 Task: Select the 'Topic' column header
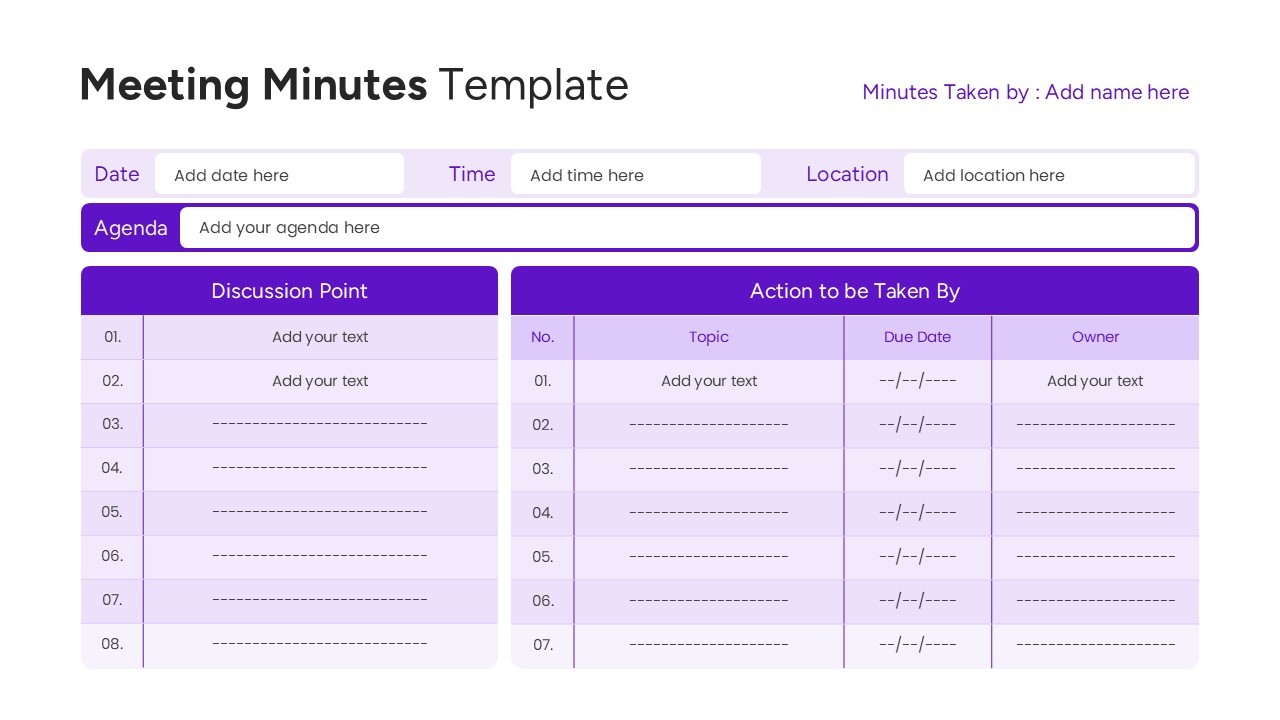708,337
